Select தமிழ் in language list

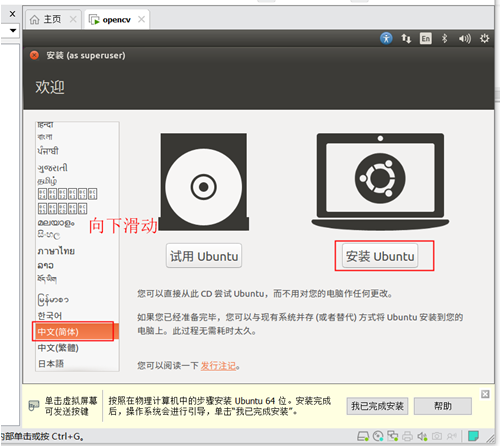(77, 181)
